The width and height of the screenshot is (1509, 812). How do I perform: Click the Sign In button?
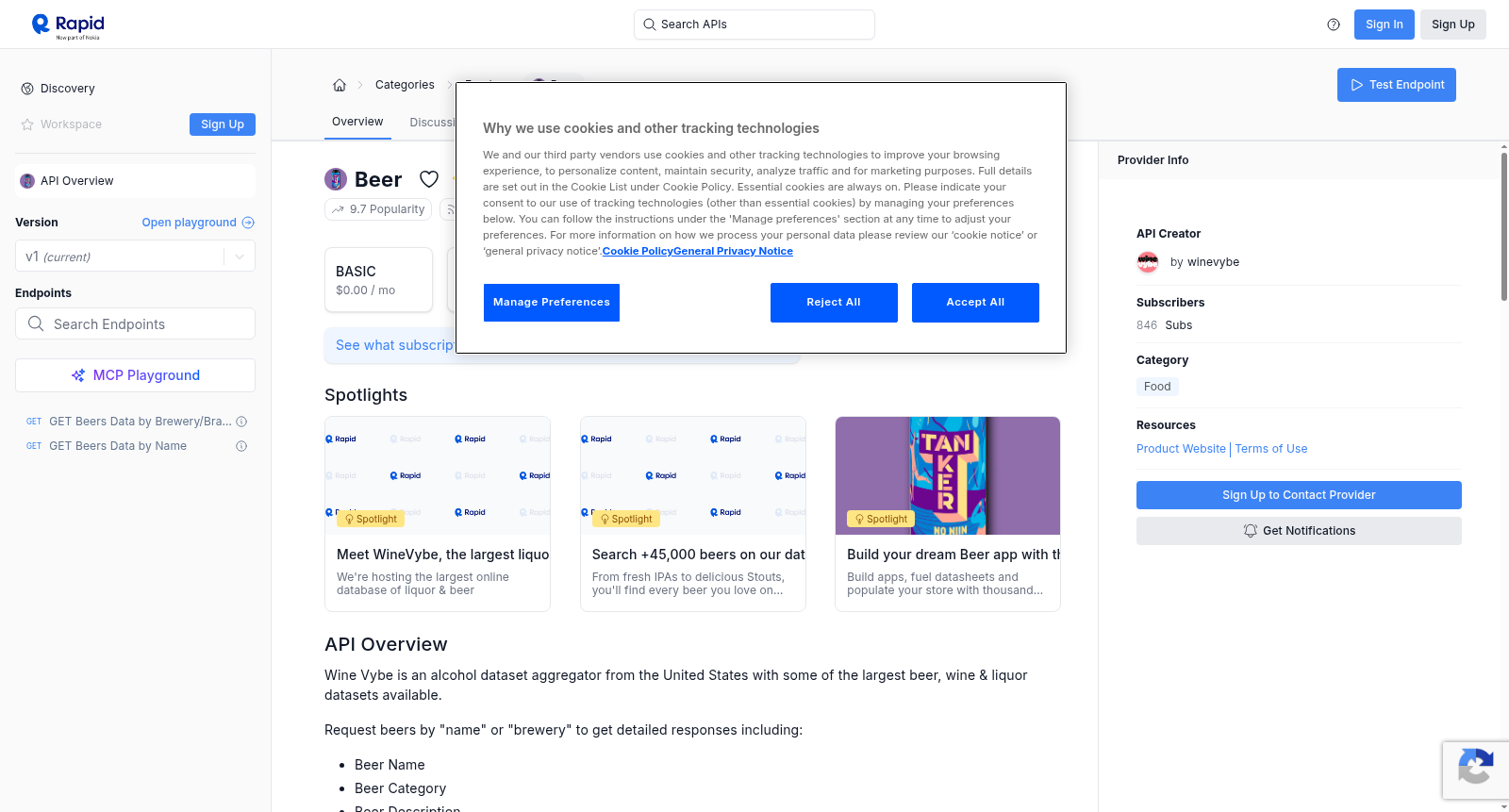1385,25
